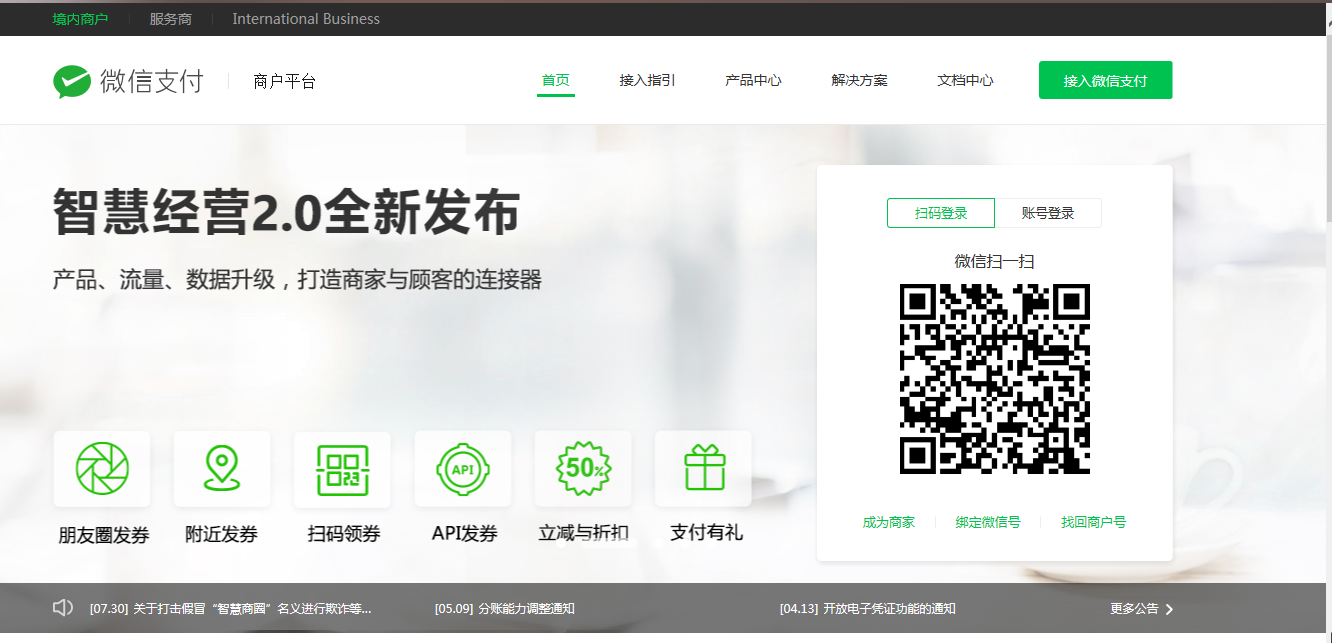Screen dimensions: 1332x643
Task: Select 服务商 in top bar
Action: coord(170,19)
